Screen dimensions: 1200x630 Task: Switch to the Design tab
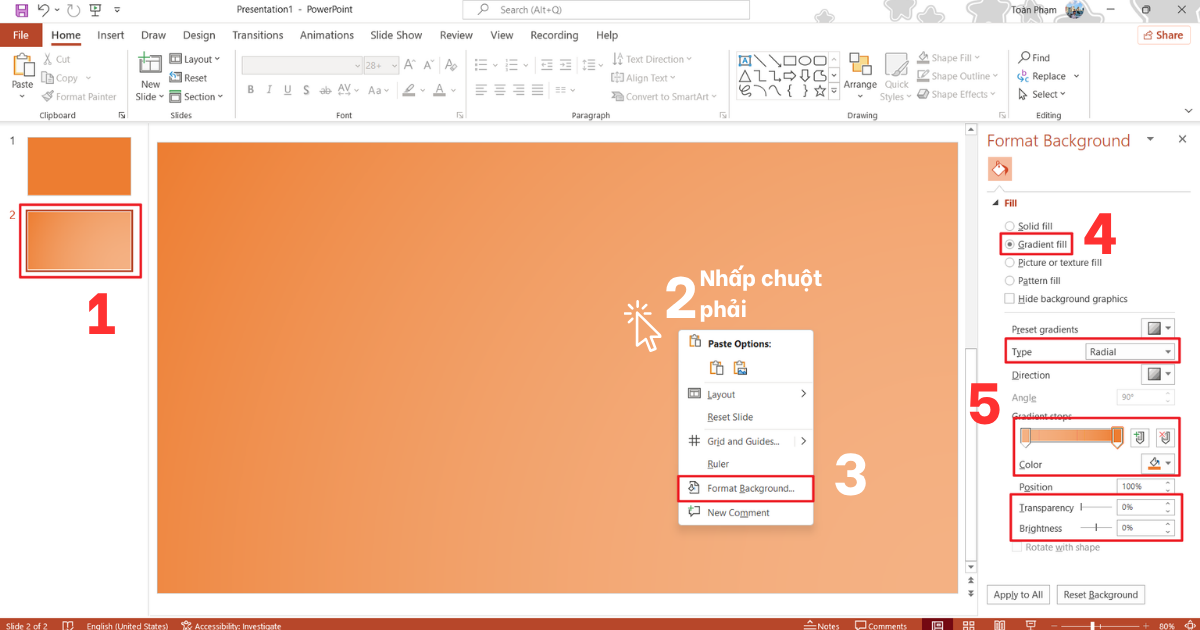tap(199, 35)
